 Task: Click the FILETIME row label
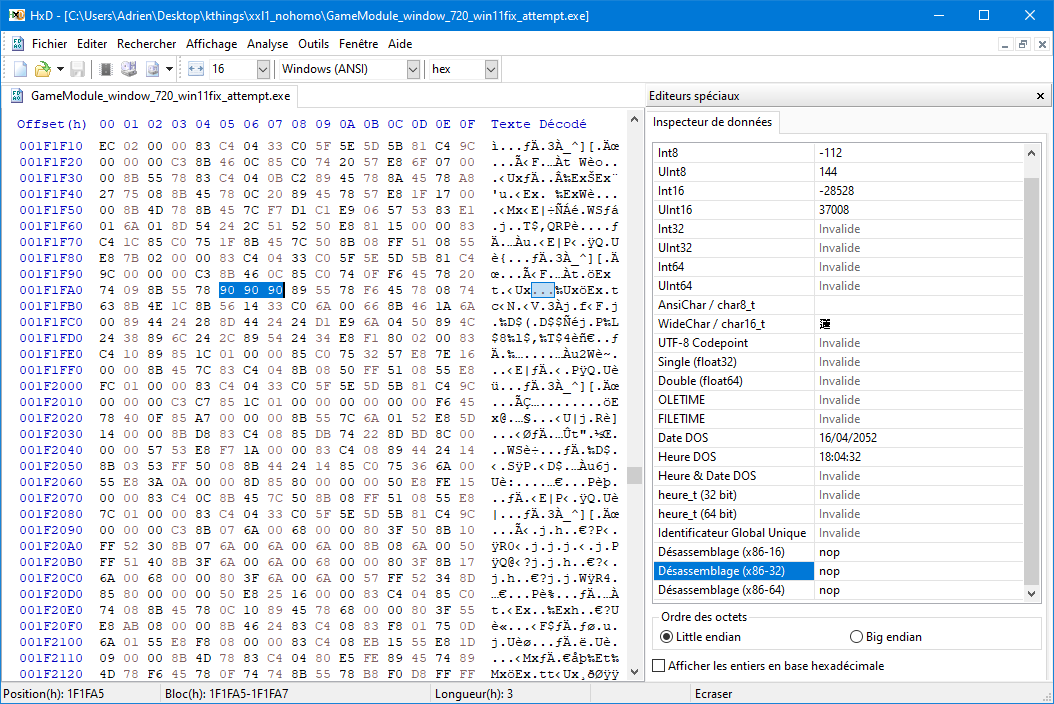tap(682, 419)
